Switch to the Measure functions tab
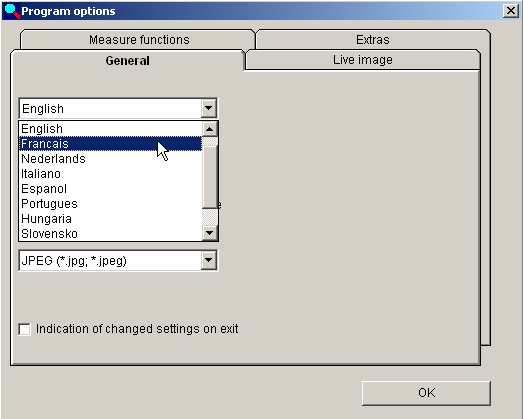The height and width of the screenshot is (419, 523). coord(139,40)
